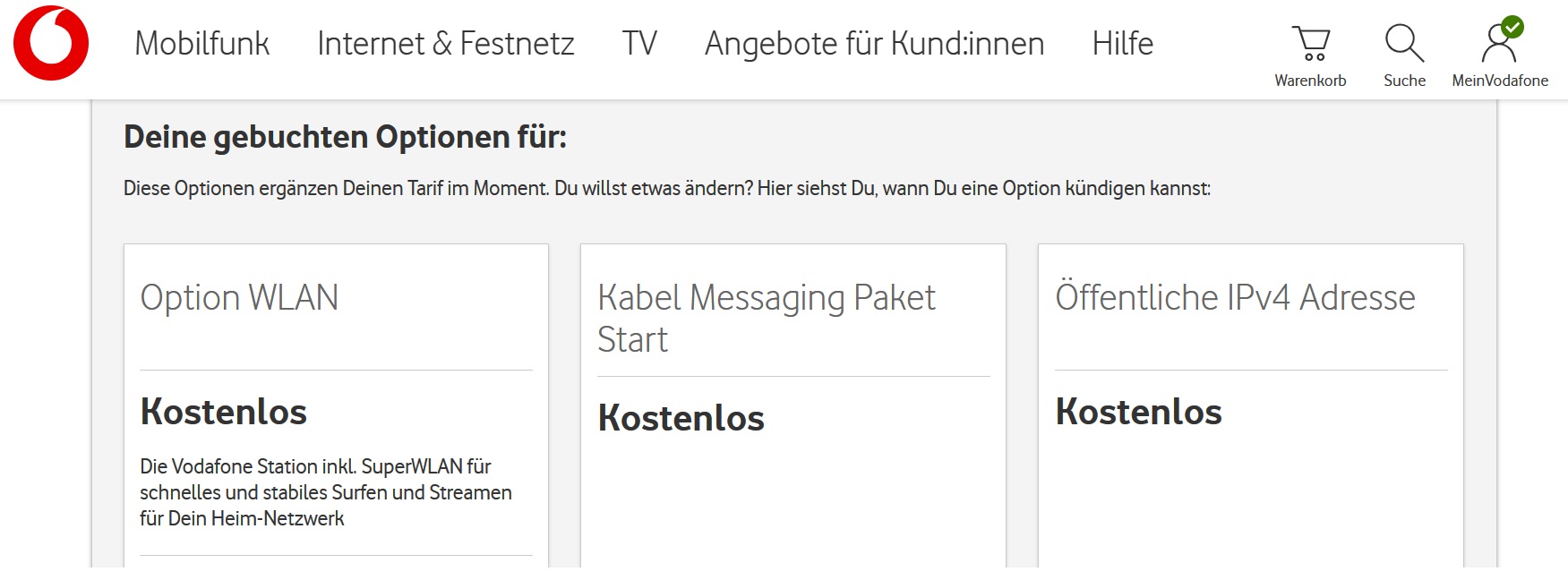Select the Öffentliche IPv4 Adresse title
1568x580 pixels.
(1235, 297)
